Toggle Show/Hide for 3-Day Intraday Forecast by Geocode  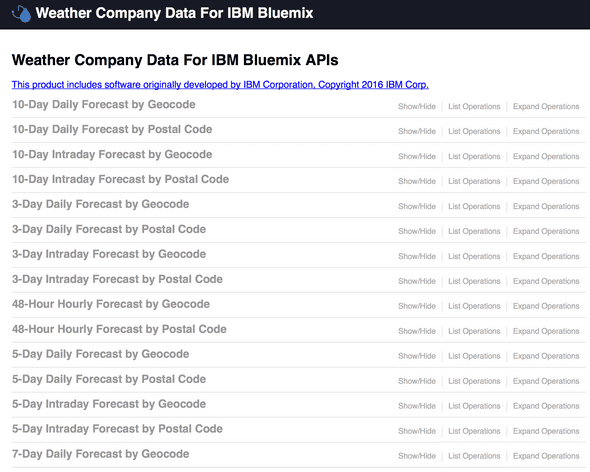(417, 256)
